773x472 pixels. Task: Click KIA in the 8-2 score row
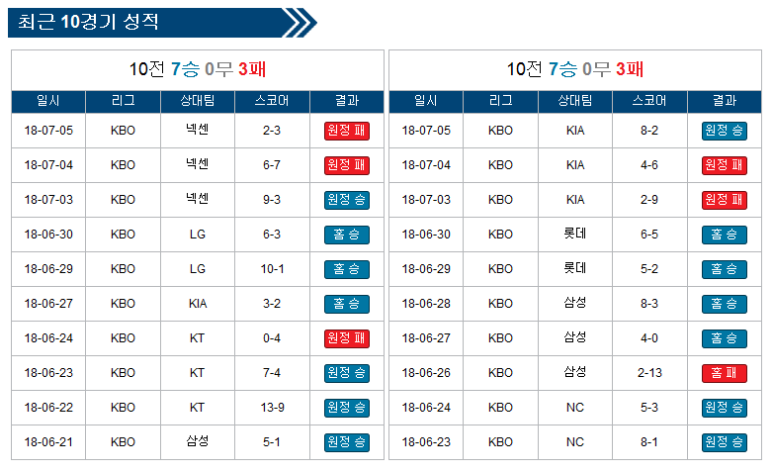click(575, 131)
